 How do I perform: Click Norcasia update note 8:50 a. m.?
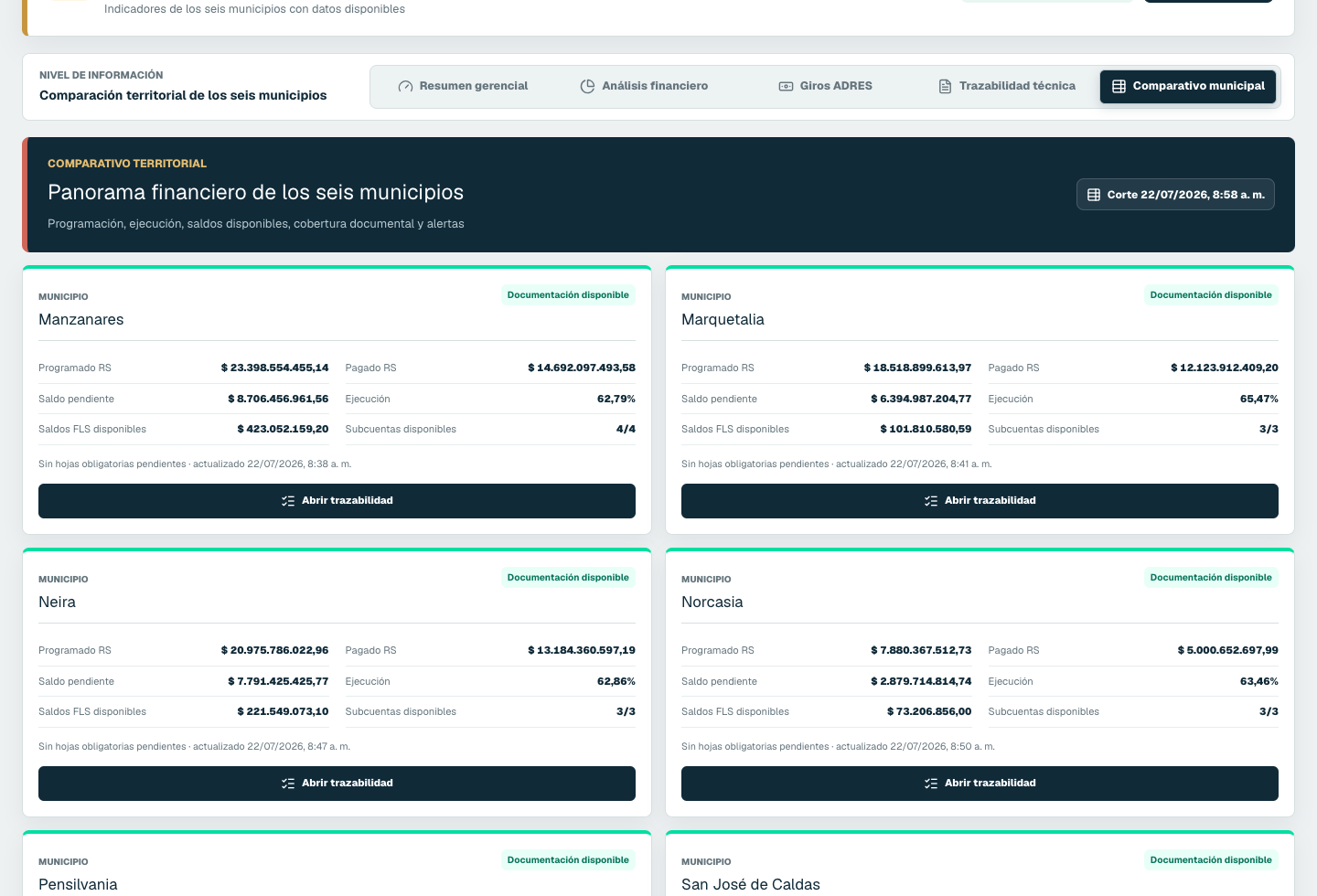point(838,747)
